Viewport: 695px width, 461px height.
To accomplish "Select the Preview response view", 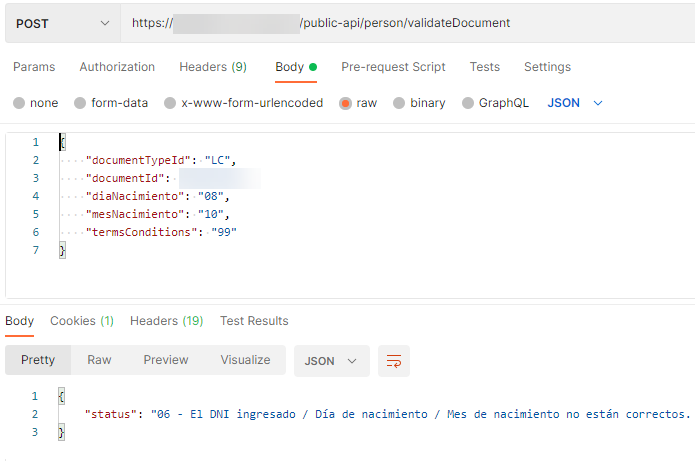I will [x=166, y=360].
